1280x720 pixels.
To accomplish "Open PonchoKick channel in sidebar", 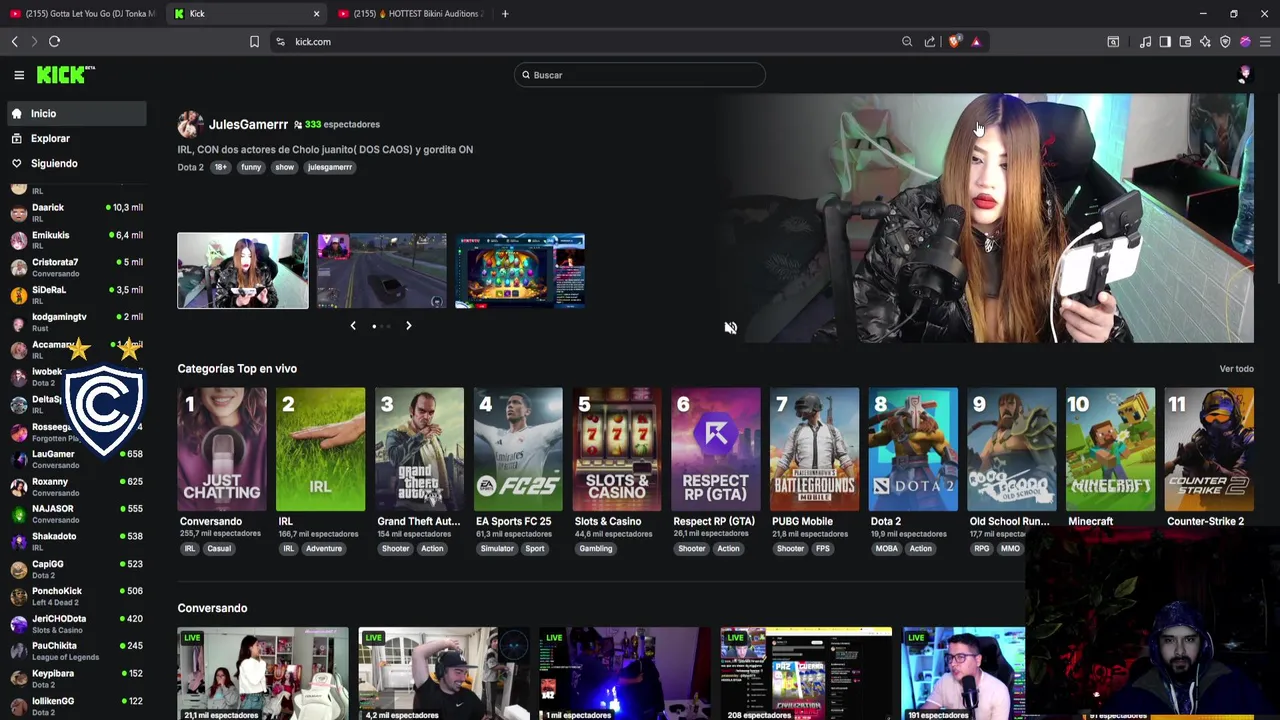I will click(76, 596).
